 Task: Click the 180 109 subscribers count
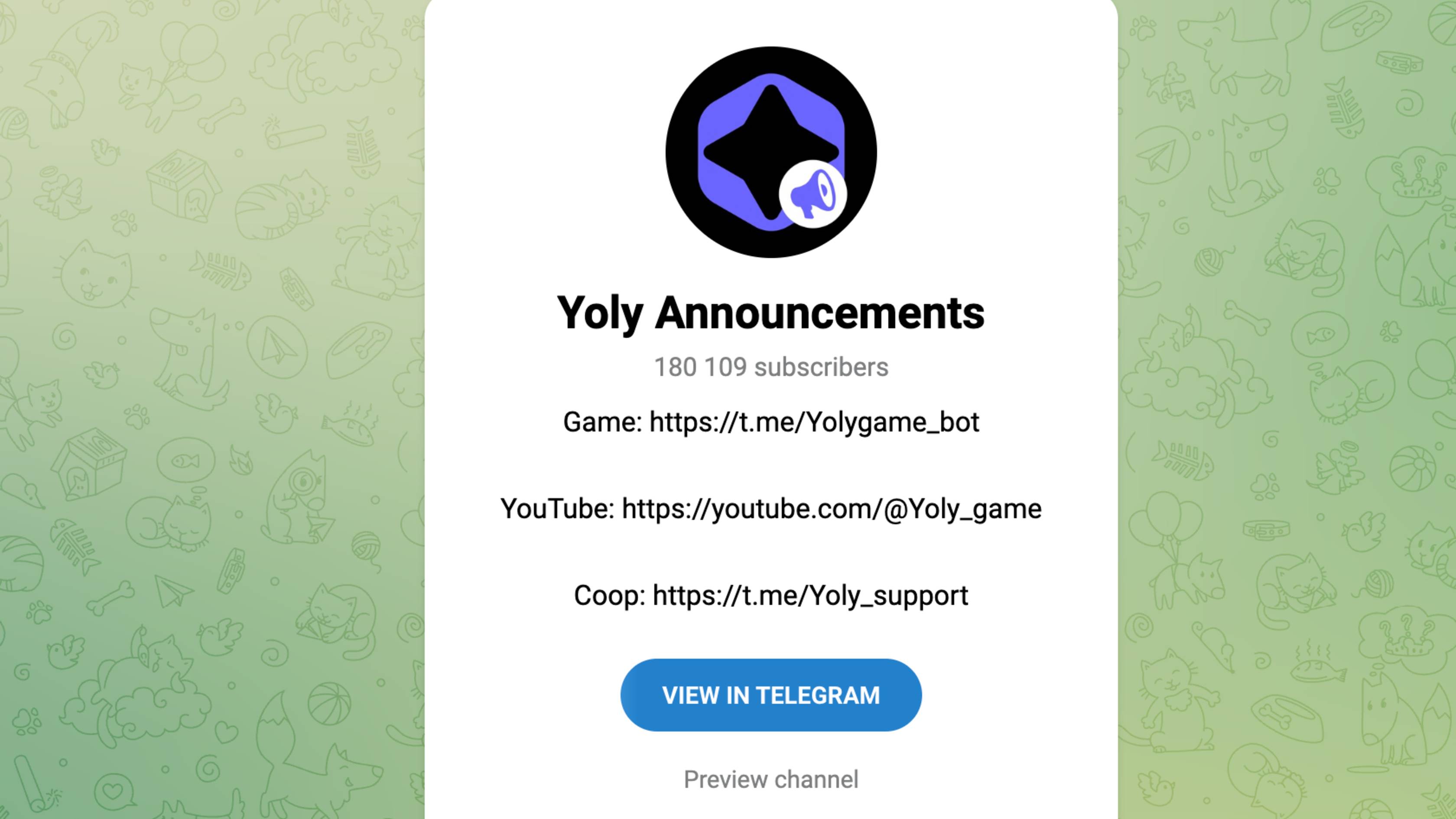tap(771, 367)
